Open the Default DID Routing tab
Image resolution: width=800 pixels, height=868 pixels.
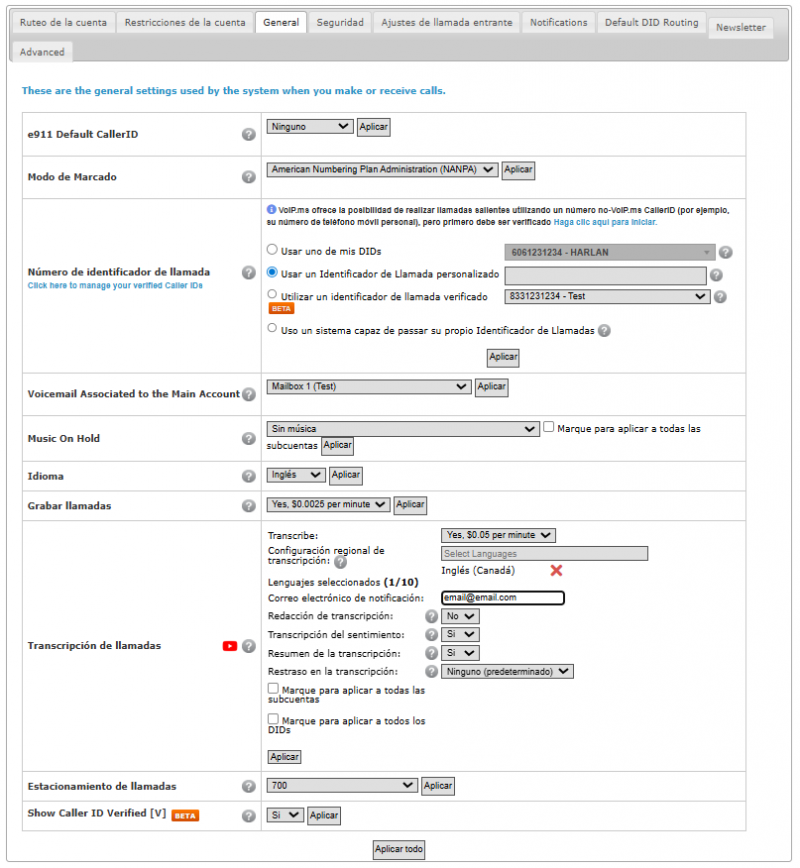651,23
